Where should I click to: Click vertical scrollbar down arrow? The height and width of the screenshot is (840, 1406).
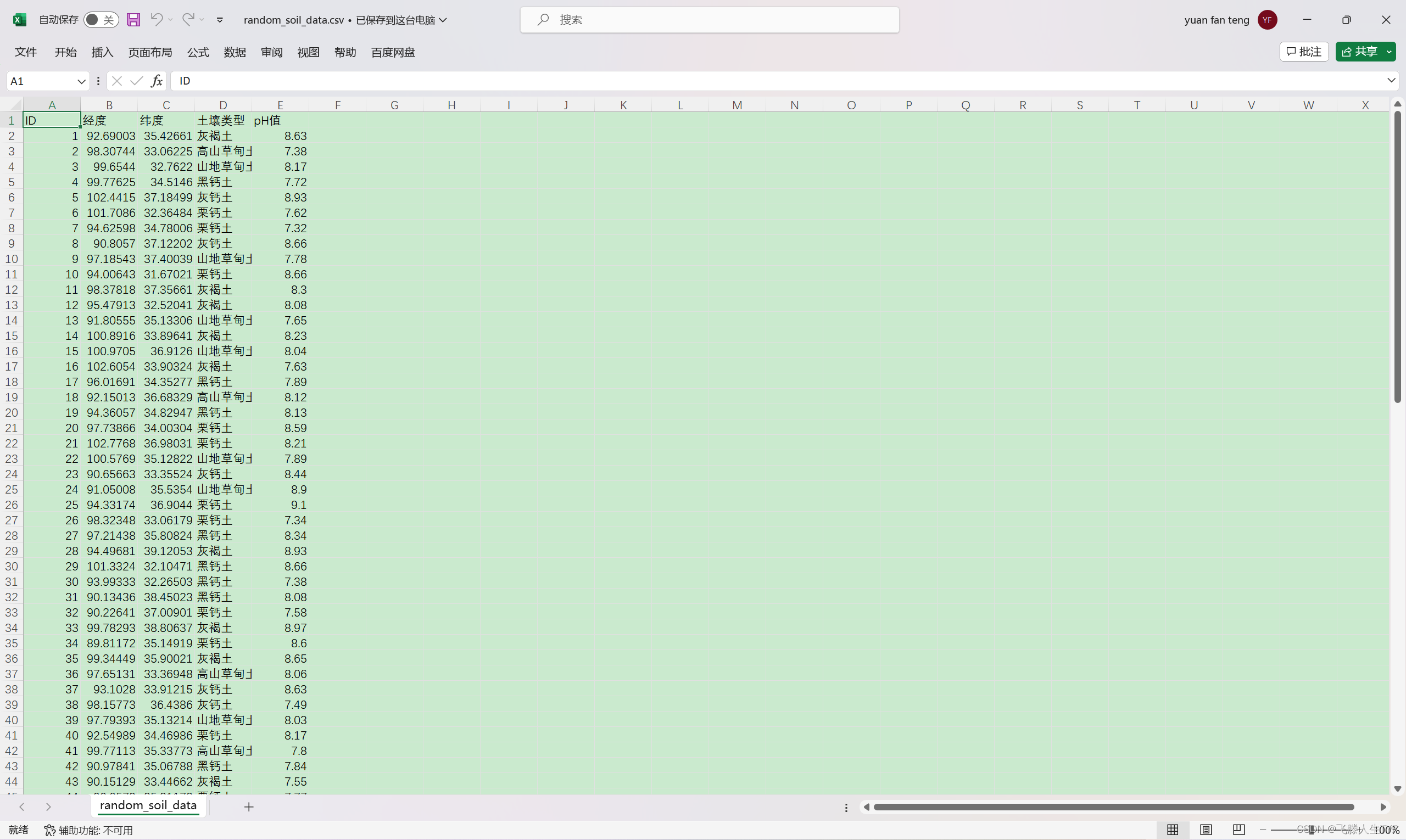coord(1398,788)
